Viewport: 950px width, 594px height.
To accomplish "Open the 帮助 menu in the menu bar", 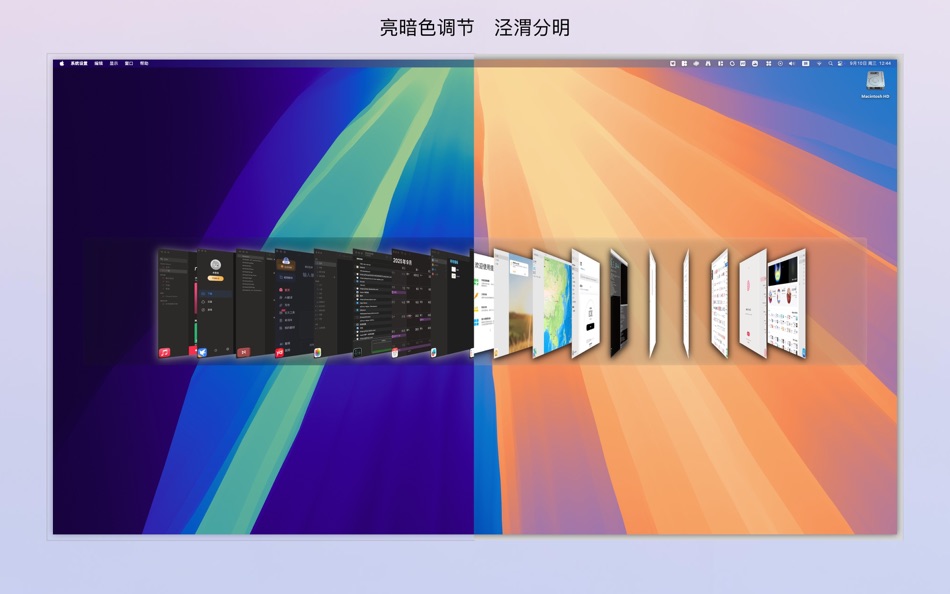I will (x=142, y=61).
